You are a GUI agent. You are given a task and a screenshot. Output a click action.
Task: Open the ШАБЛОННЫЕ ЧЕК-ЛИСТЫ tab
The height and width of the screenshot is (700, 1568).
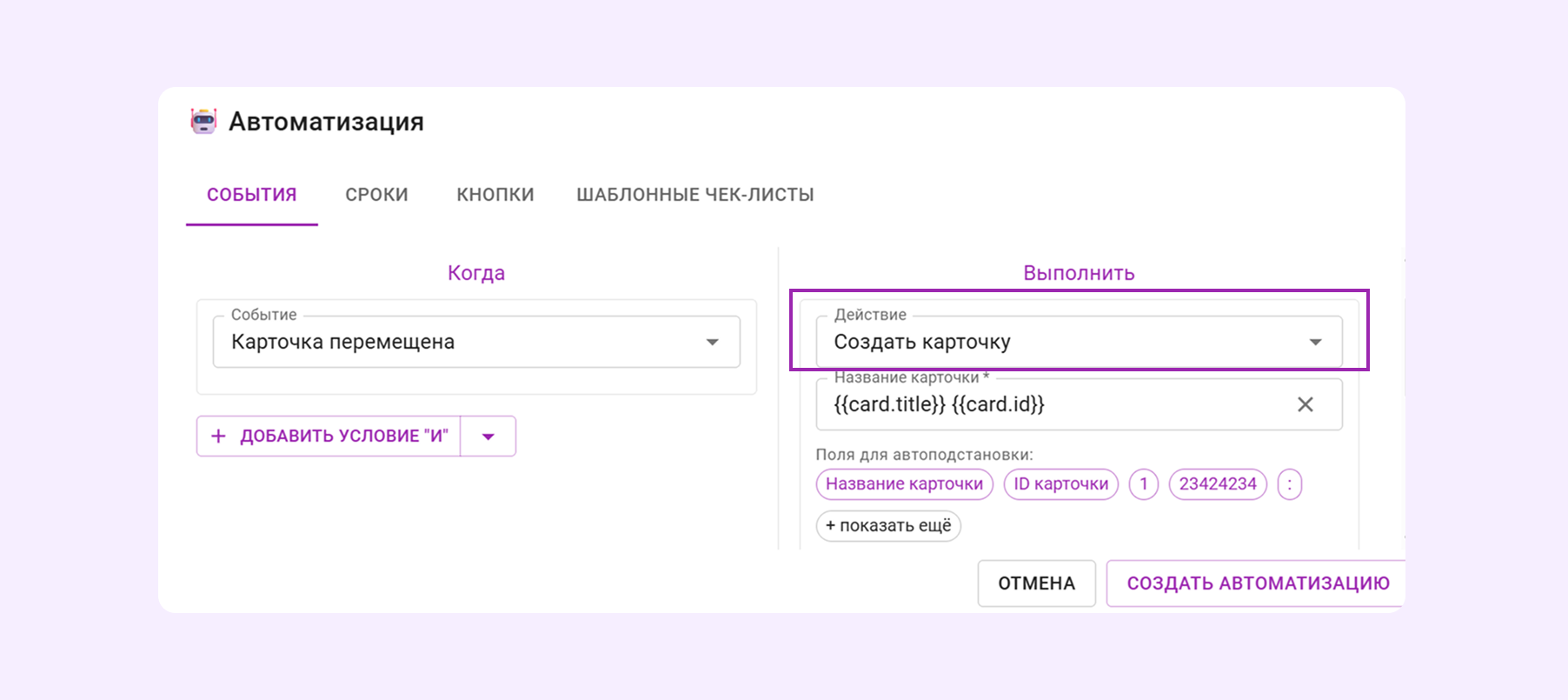click(x=695, y=195)
